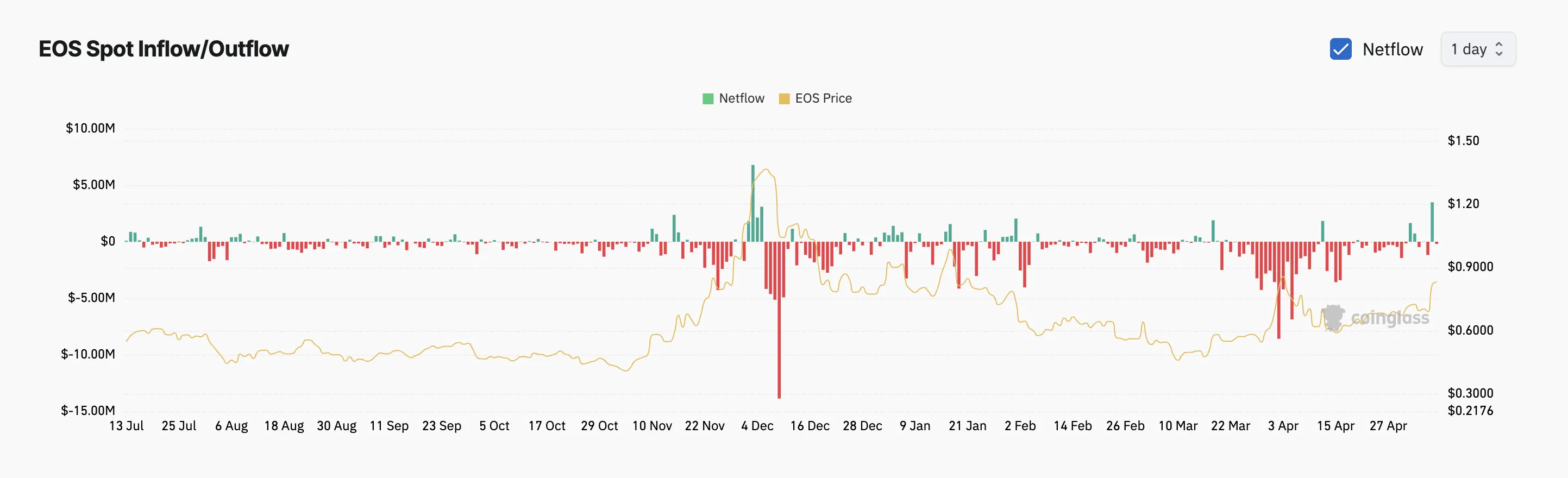Toggle the yellow EOS Price legend swatch
Viewport: 1568px width, 478px height.
[x=784, y=99]
